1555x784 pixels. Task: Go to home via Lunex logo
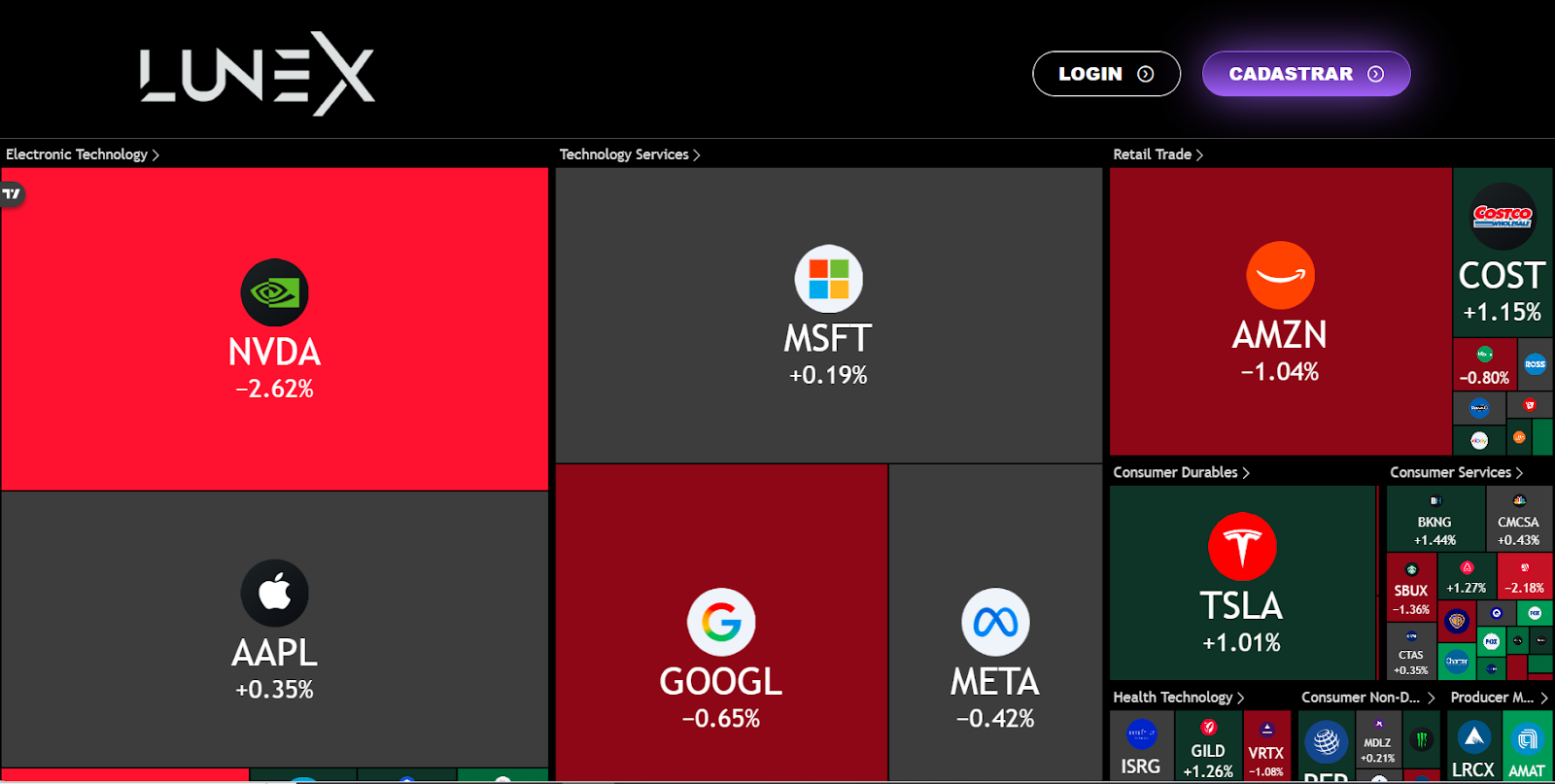(258, 74)
